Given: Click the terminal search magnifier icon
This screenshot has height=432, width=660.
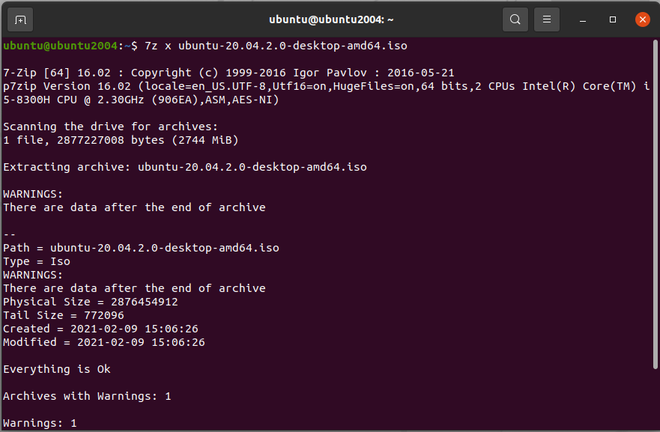Looking at the screenshot, I should pos(514,19).
